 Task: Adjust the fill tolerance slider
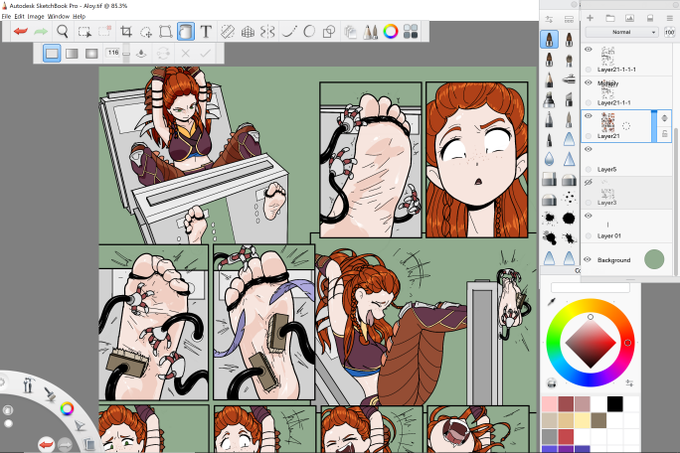126,54
